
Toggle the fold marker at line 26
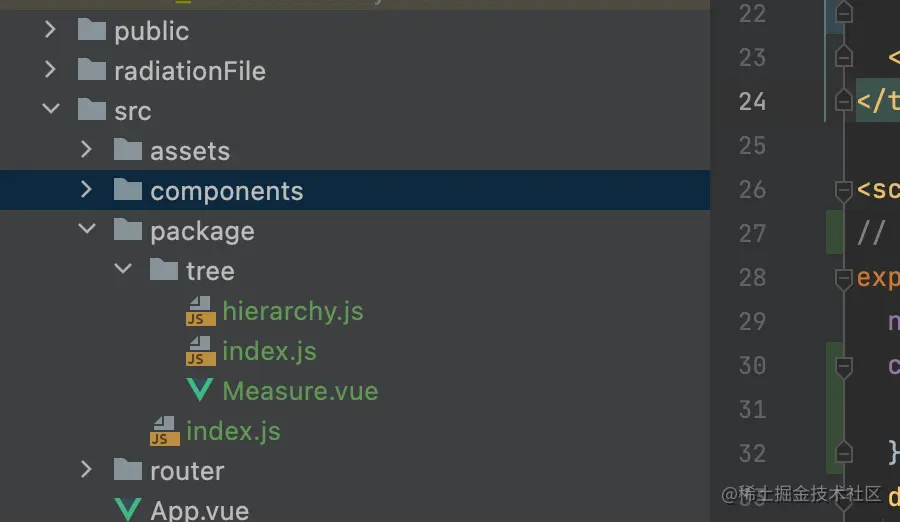(843, 189)
